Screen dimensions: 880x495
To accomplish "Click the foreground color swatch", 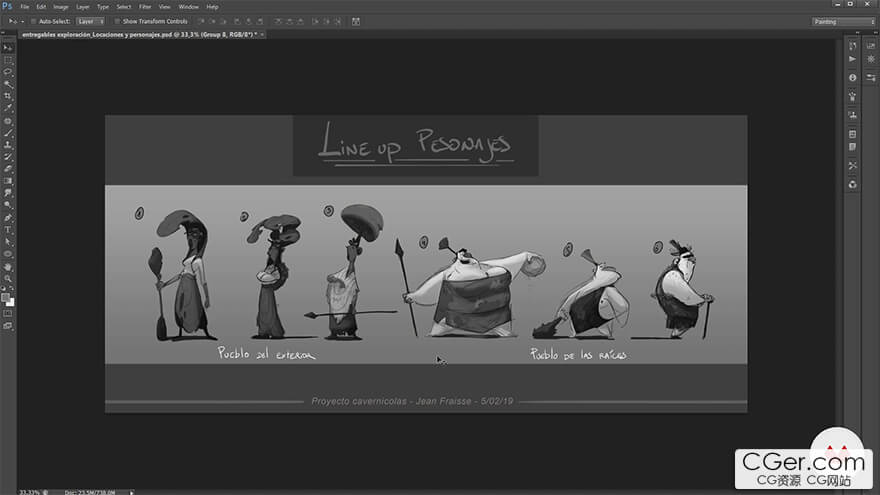I will pos(6,297).
